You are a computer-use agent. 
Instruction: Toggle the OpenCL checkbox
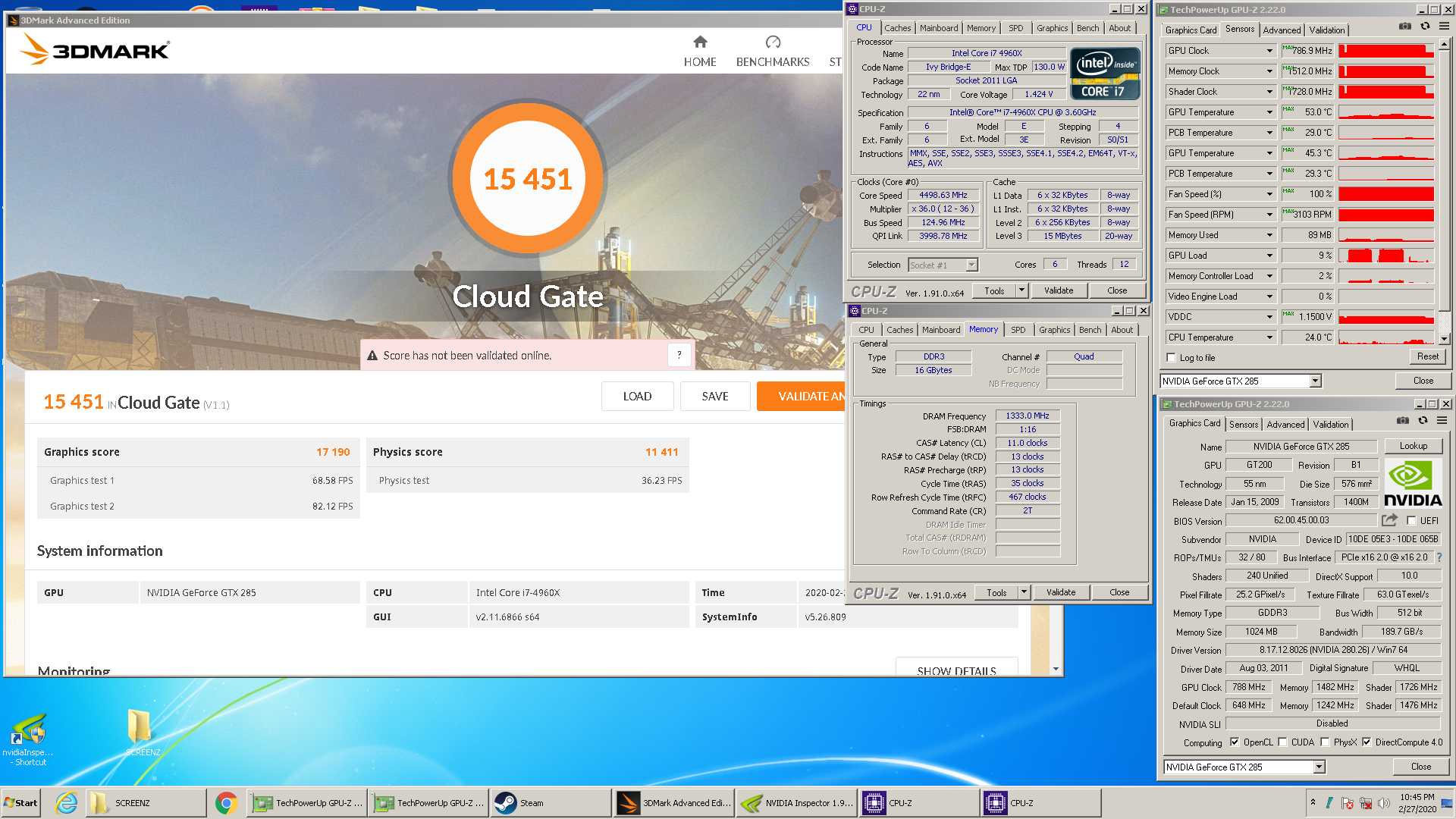tap(1235, 742)
